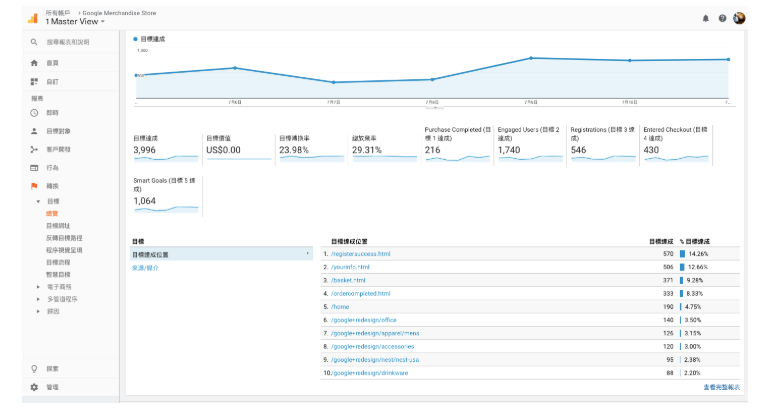Click the search magnifier icon in sidebar
The width and height of the screenshot is (757, 412).
[x=34, y=42]
